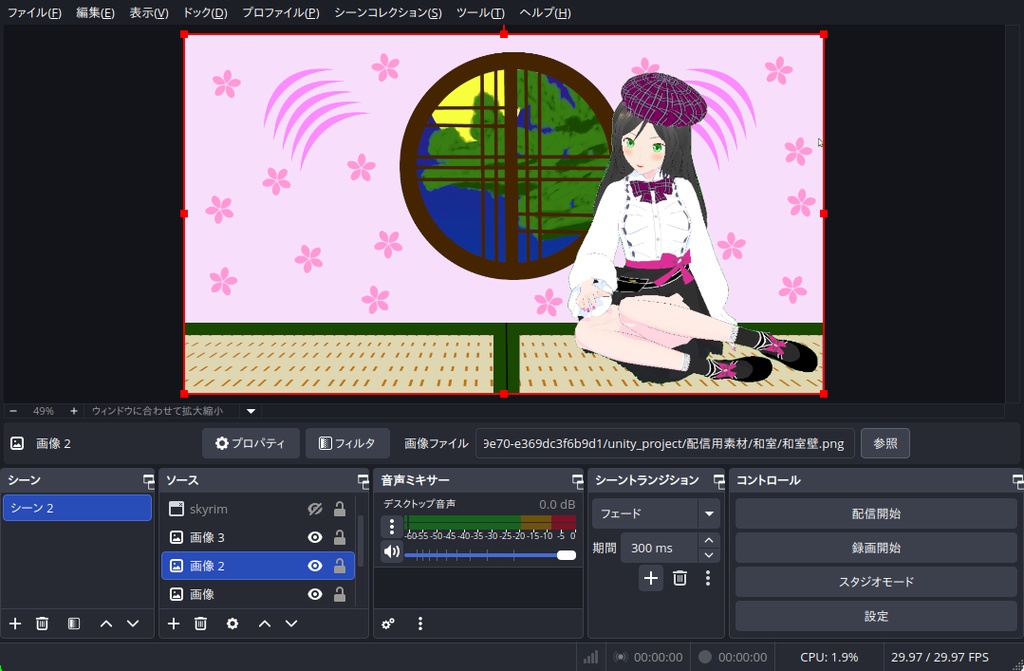This screenshot has height=671, width=1024.
Task: Enable スタジオモード
Action: click(x=875, y=580)
